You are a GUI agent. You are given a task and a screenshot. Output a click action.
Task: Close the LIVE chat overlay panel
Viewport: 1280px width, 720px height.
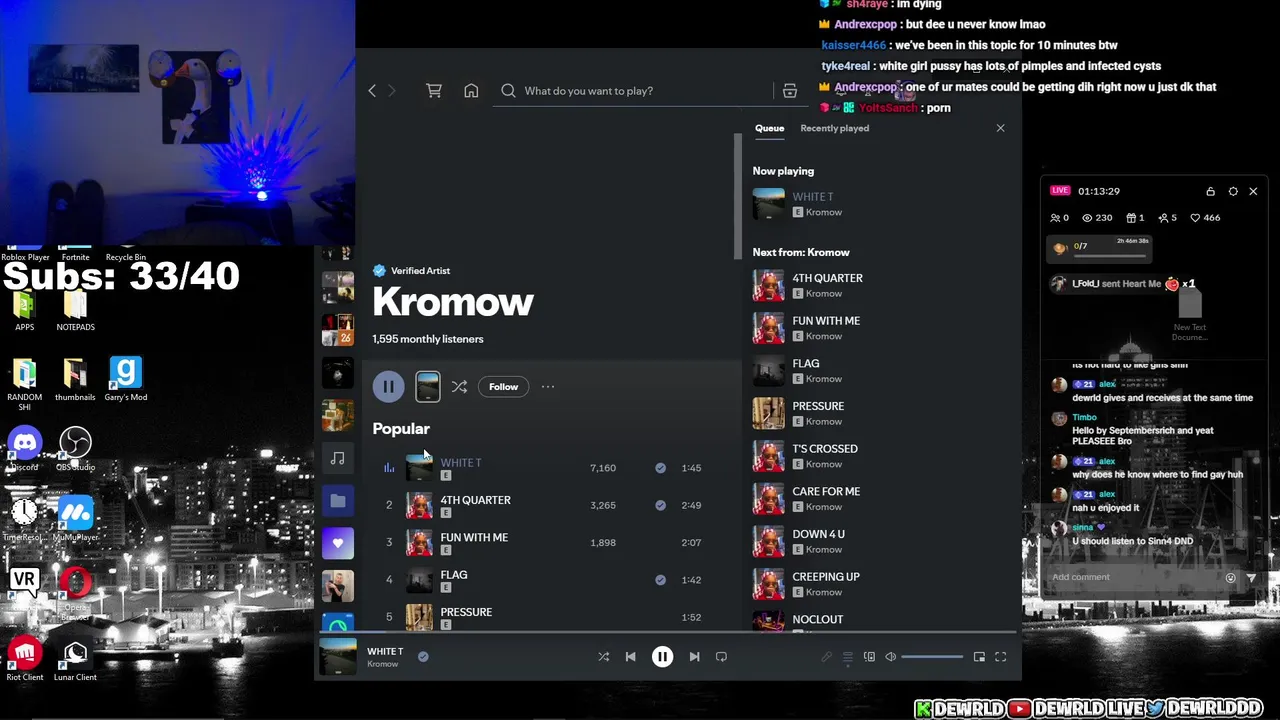tap(1253, 191)
